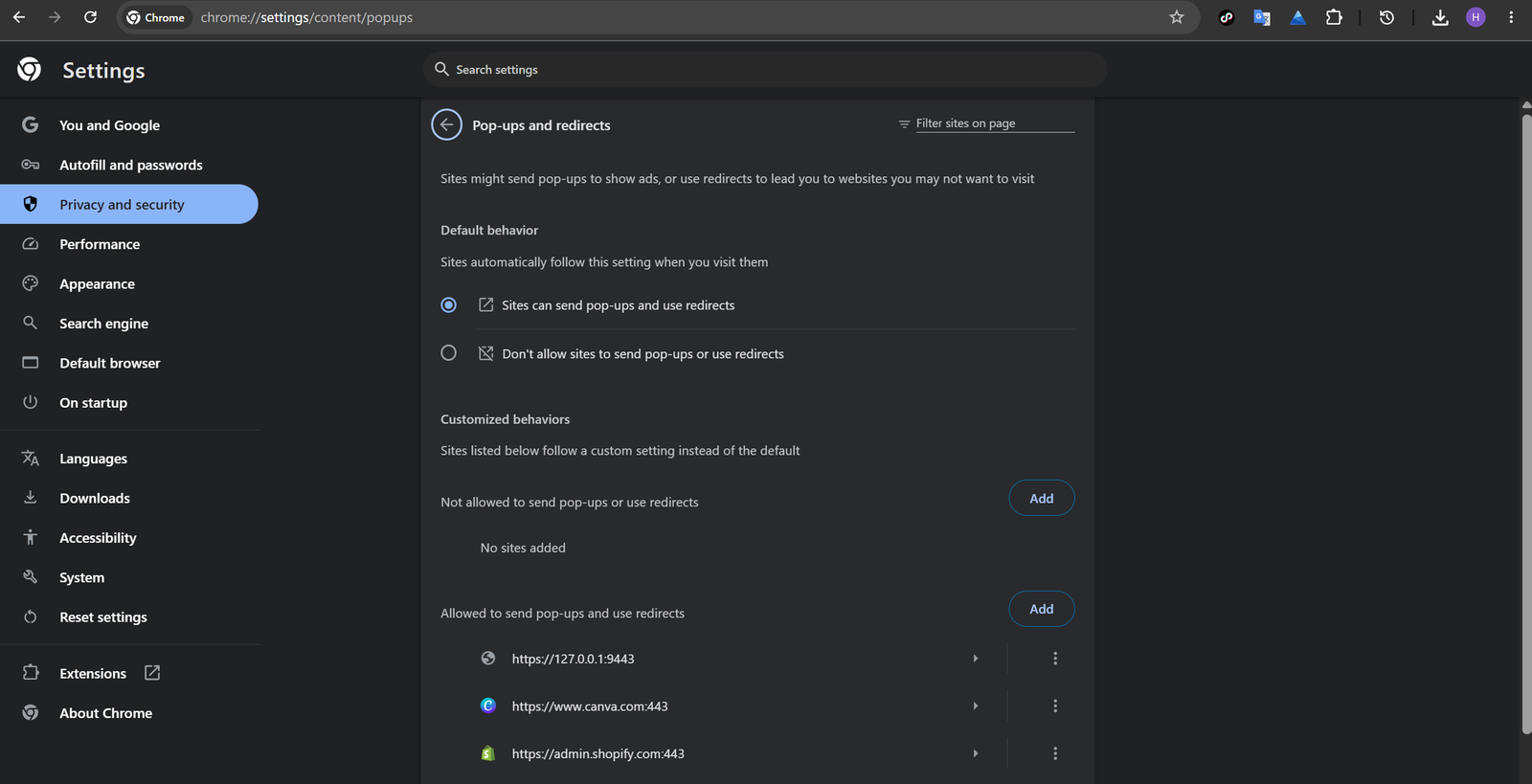Open the profile avatar H
Screen dimensions: 1532x784
click(1476, 17)
